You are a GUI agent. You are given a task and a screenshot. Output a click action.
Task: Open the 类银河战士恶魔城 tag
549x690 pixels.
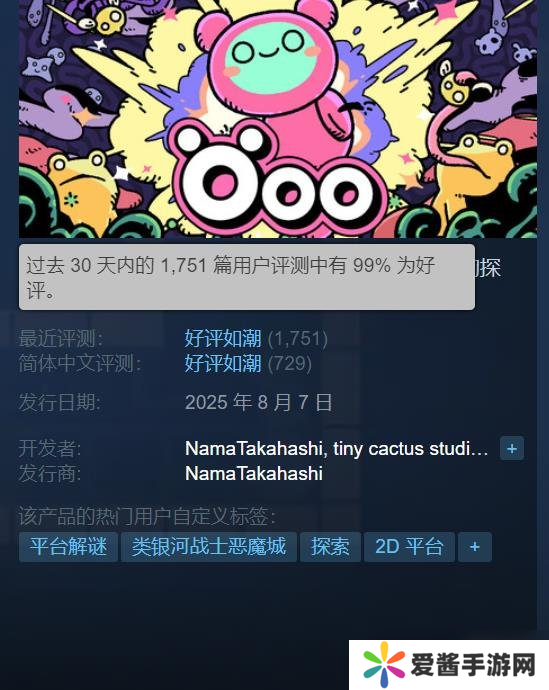(x=209, y=547)
